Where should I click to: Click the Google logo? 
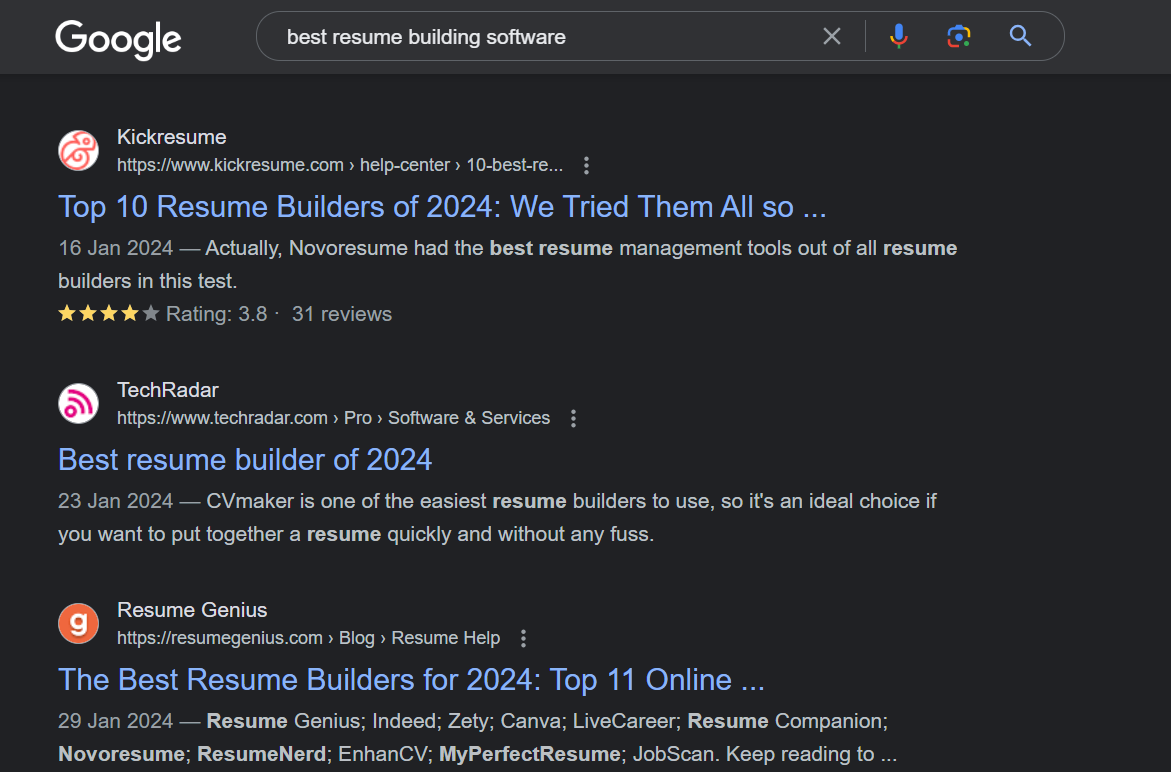(118, 39)
